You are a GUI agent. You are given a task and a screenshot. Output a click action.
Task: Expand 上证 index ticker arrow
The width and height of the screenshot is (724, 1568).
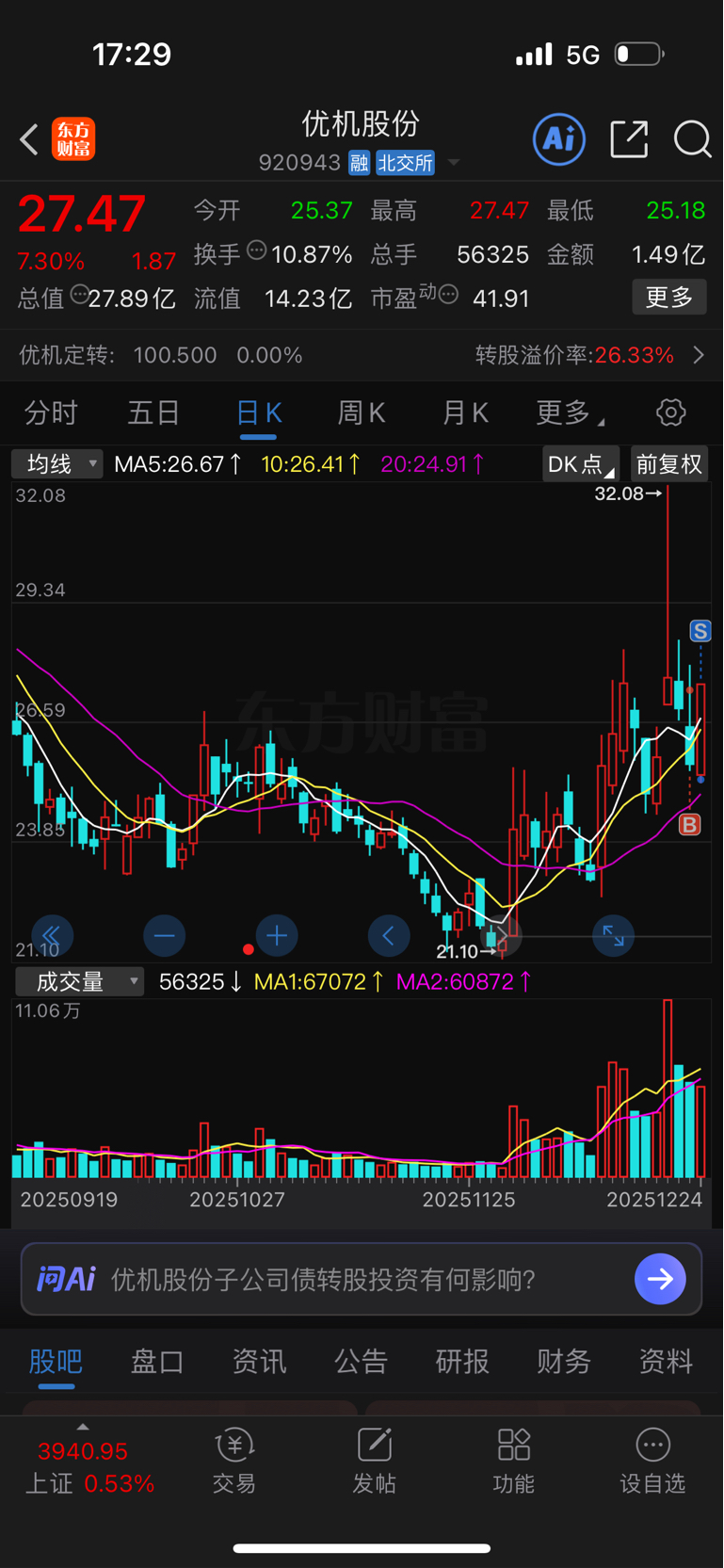pos(83,1427)
